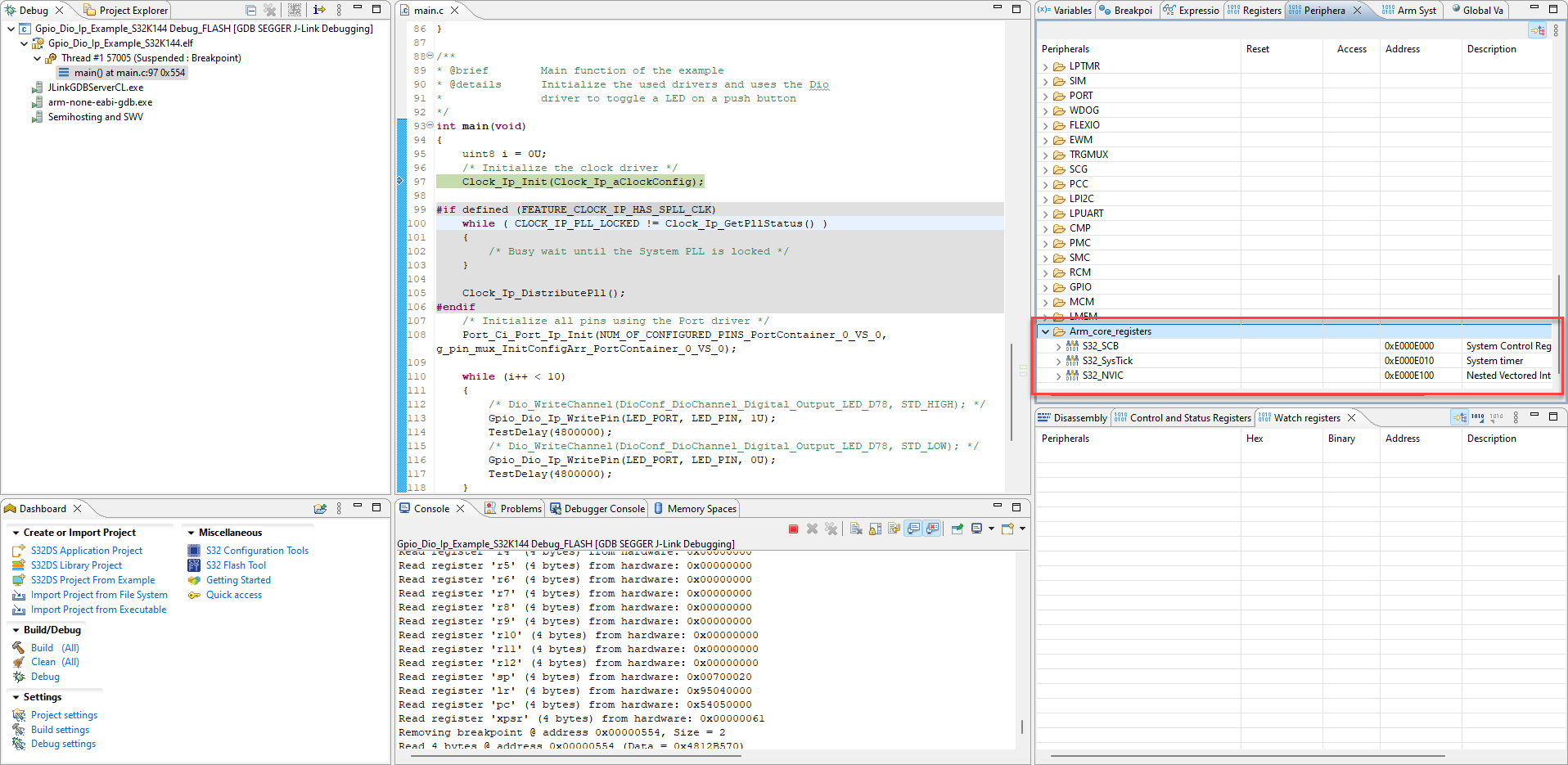Open Display Selected Console dropdown arrow

991,529
